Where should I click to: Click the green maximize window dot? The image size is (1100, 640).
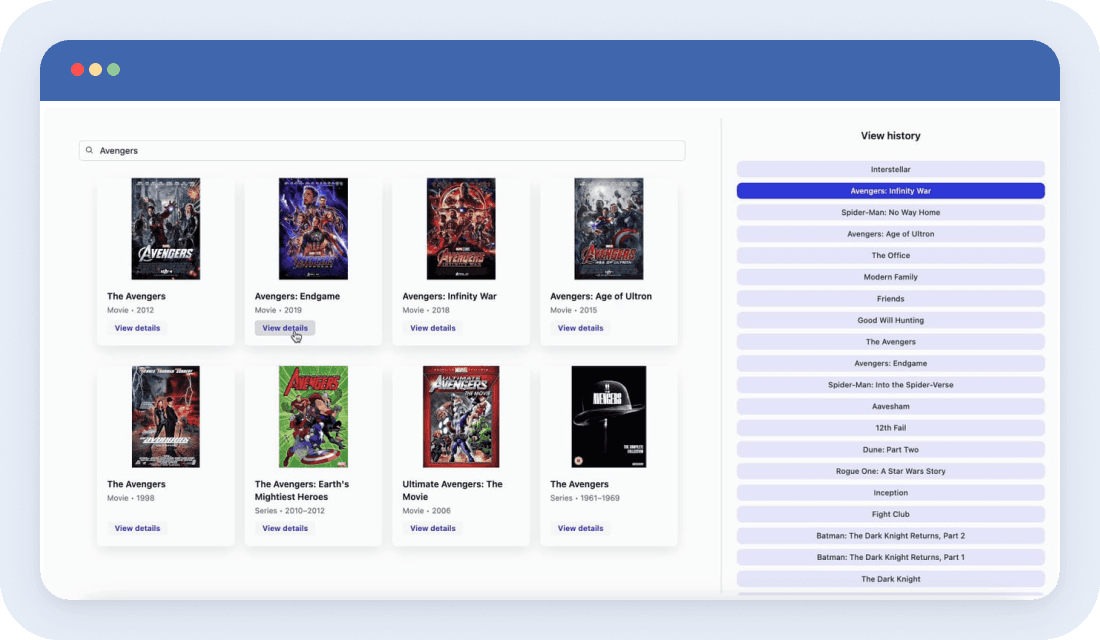point(113,70)
